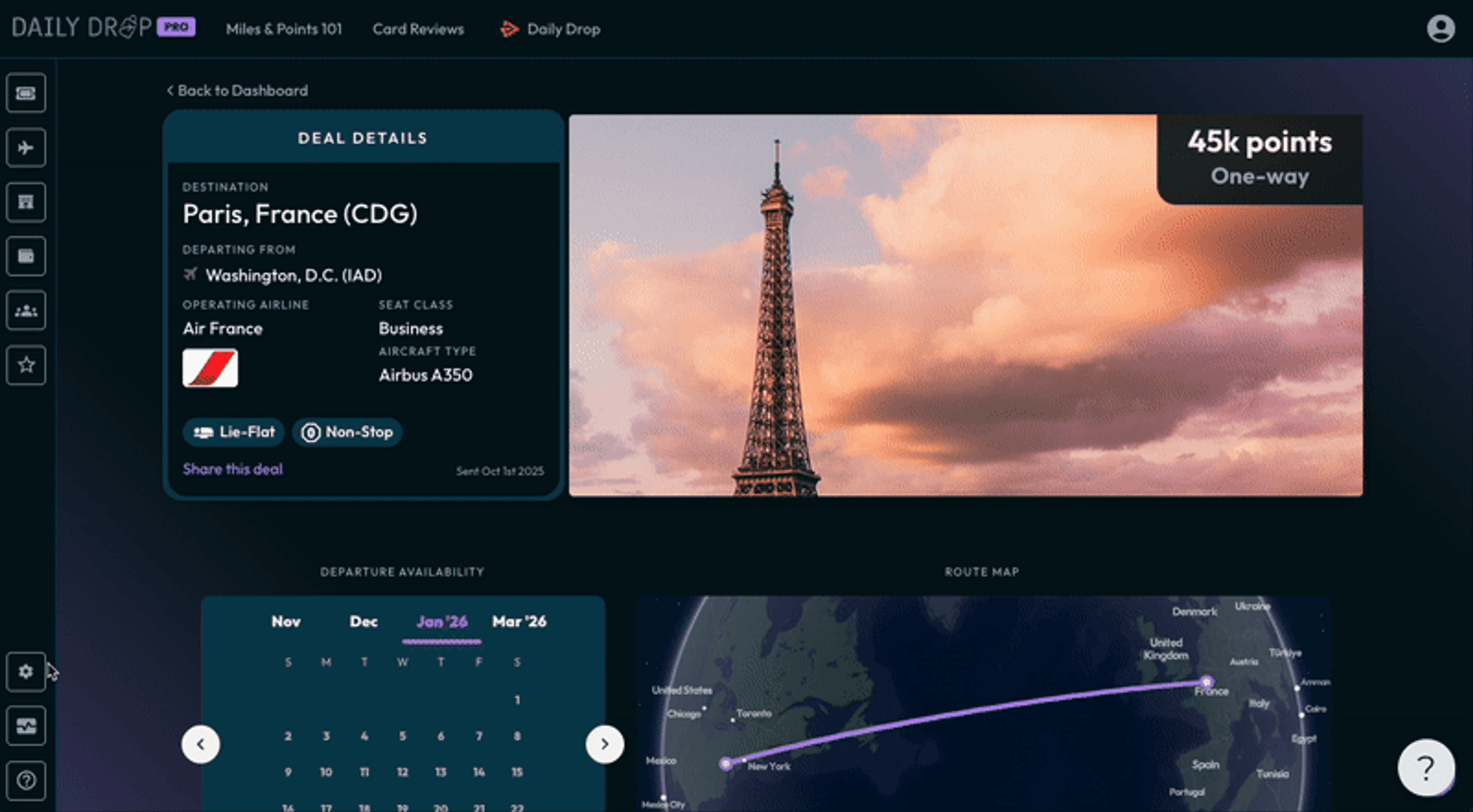Open the community people icon in sidebar
This screenshot has height=812, width=1473.
(26, 311)
